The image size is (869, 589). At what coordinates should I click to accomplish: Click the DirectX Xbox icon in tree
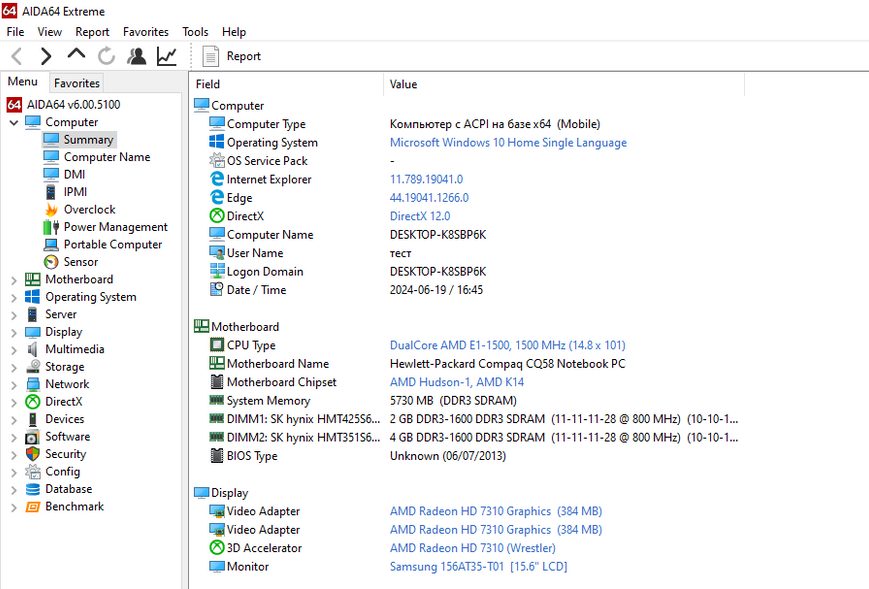(33, 402)
